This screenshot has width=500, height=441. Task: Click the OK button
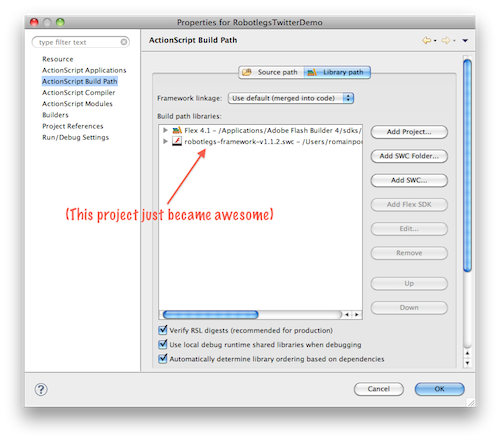point(439,389)
